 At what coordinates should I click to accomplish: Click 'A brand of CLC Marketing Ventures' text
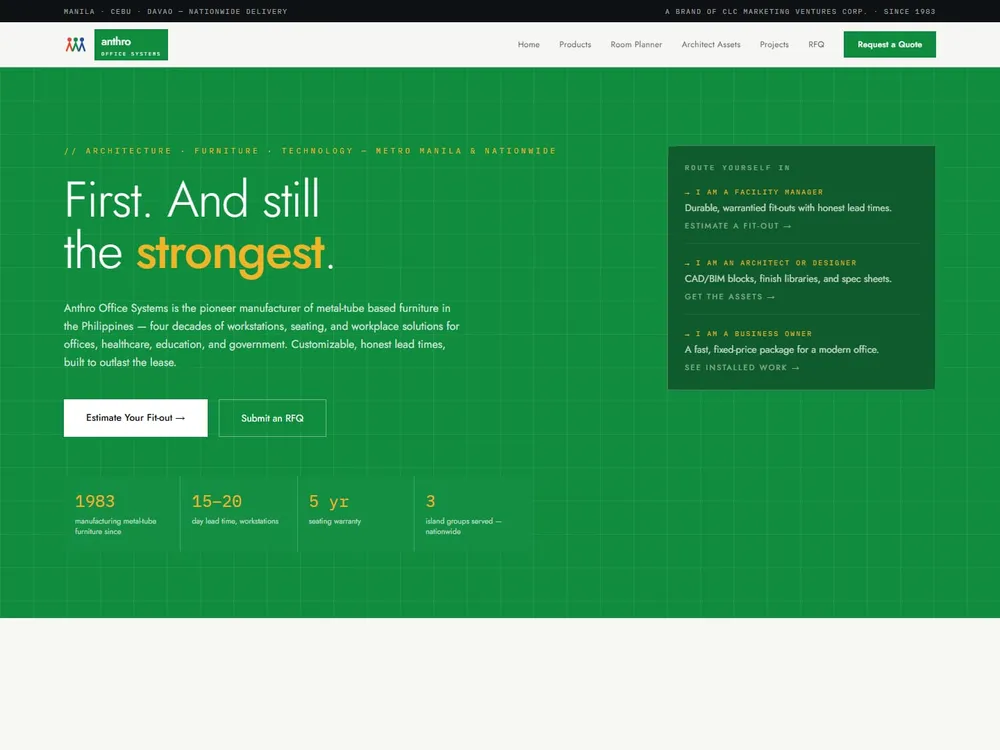point(800,11)
